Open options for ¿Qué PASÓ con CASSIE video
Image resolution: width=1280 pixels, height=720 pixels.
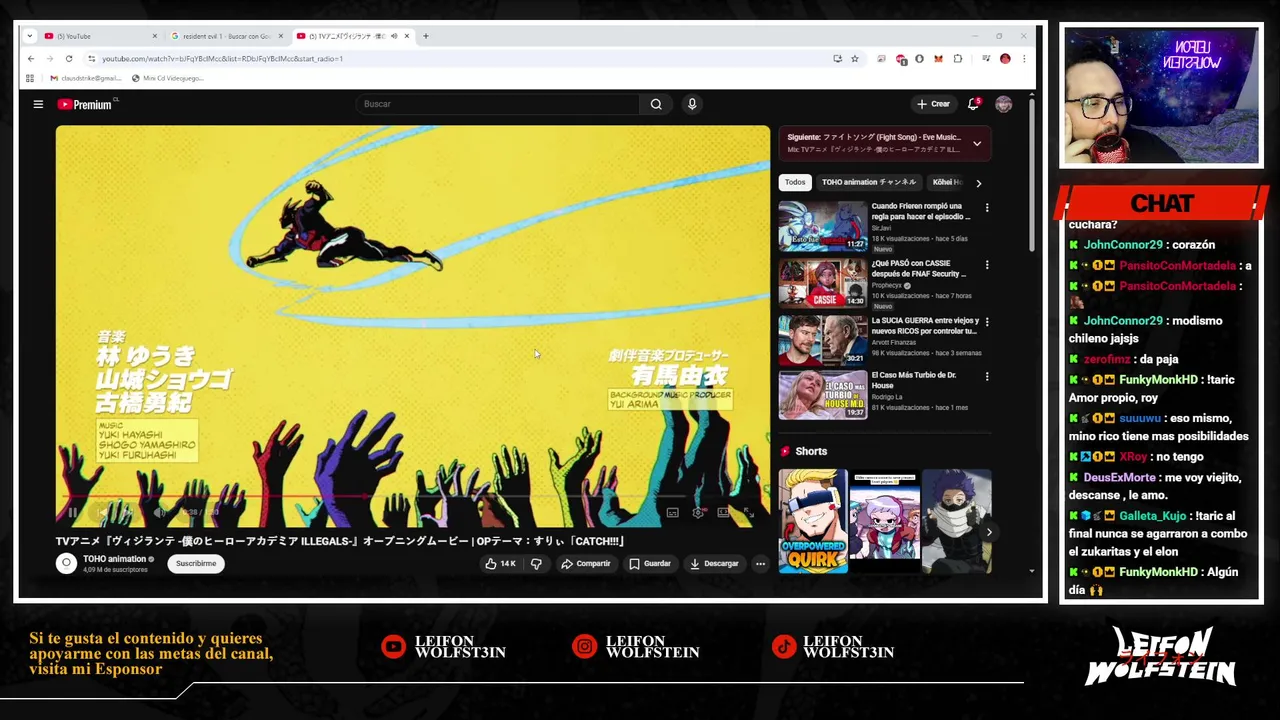click(987, 265)
